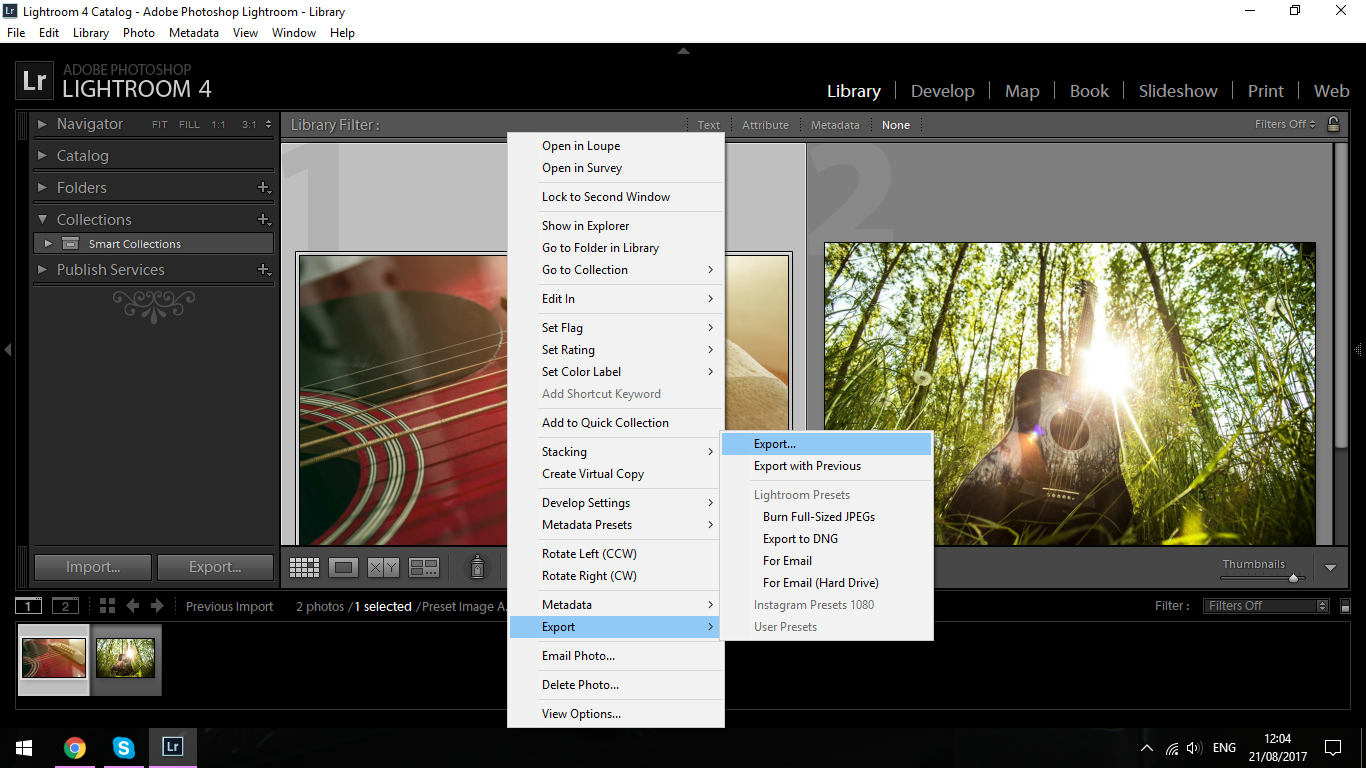
Task: Choose Export with Previous
Action: pos(827,466)
